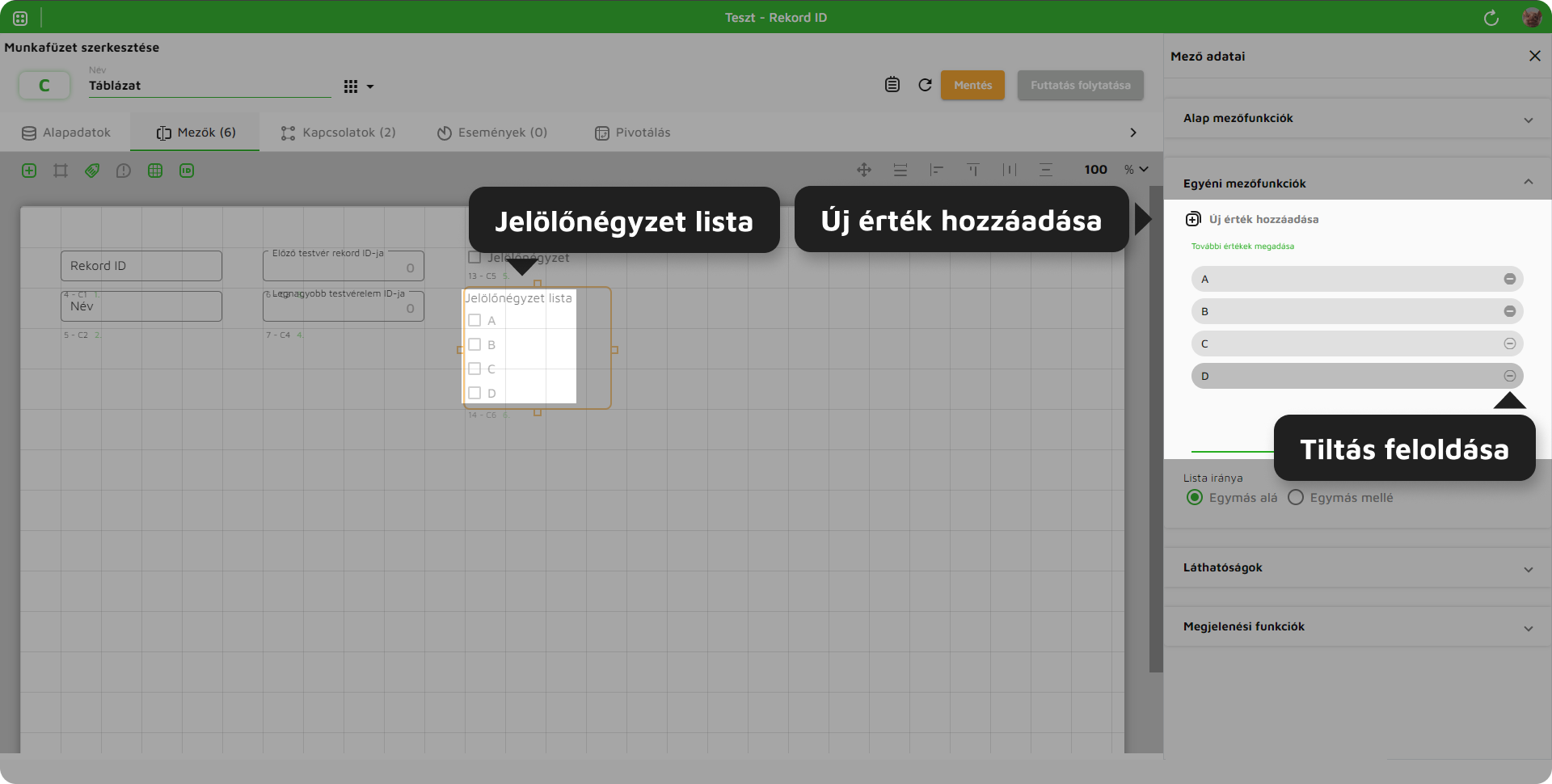
Task: Remove value B with minus icon
Action: pos(1509,312)
